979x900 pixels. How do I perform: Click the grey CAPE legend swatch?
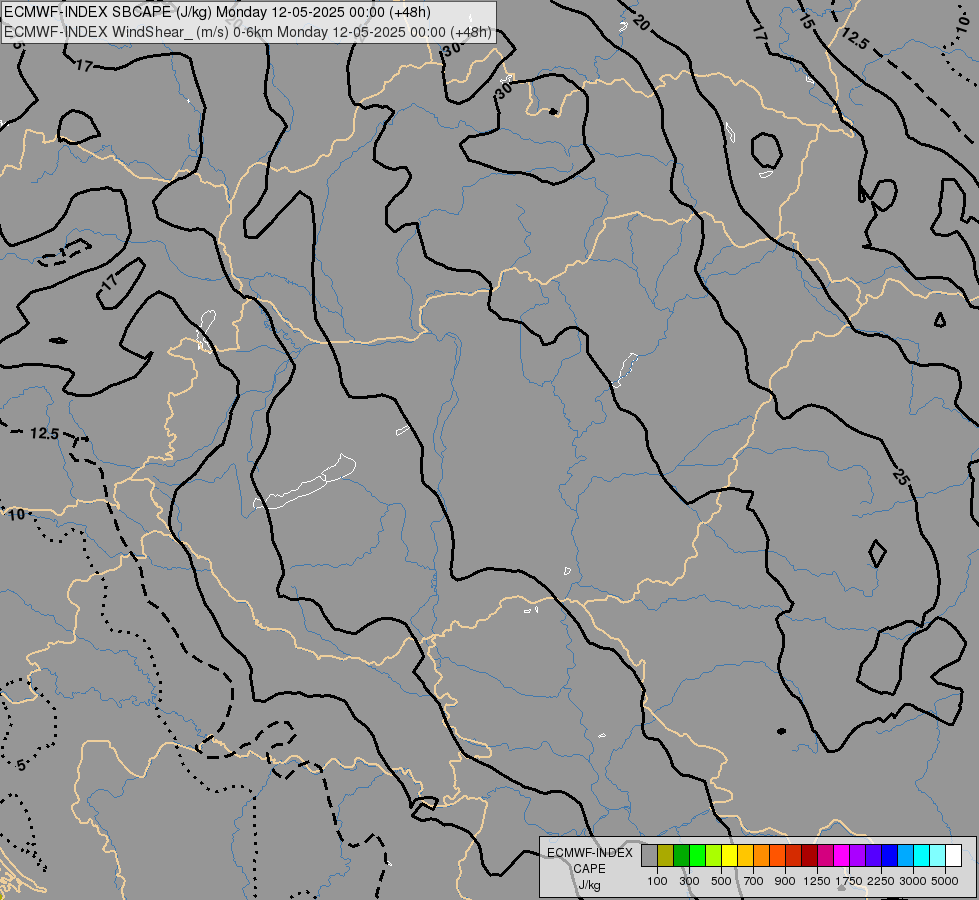pos(649,855)
